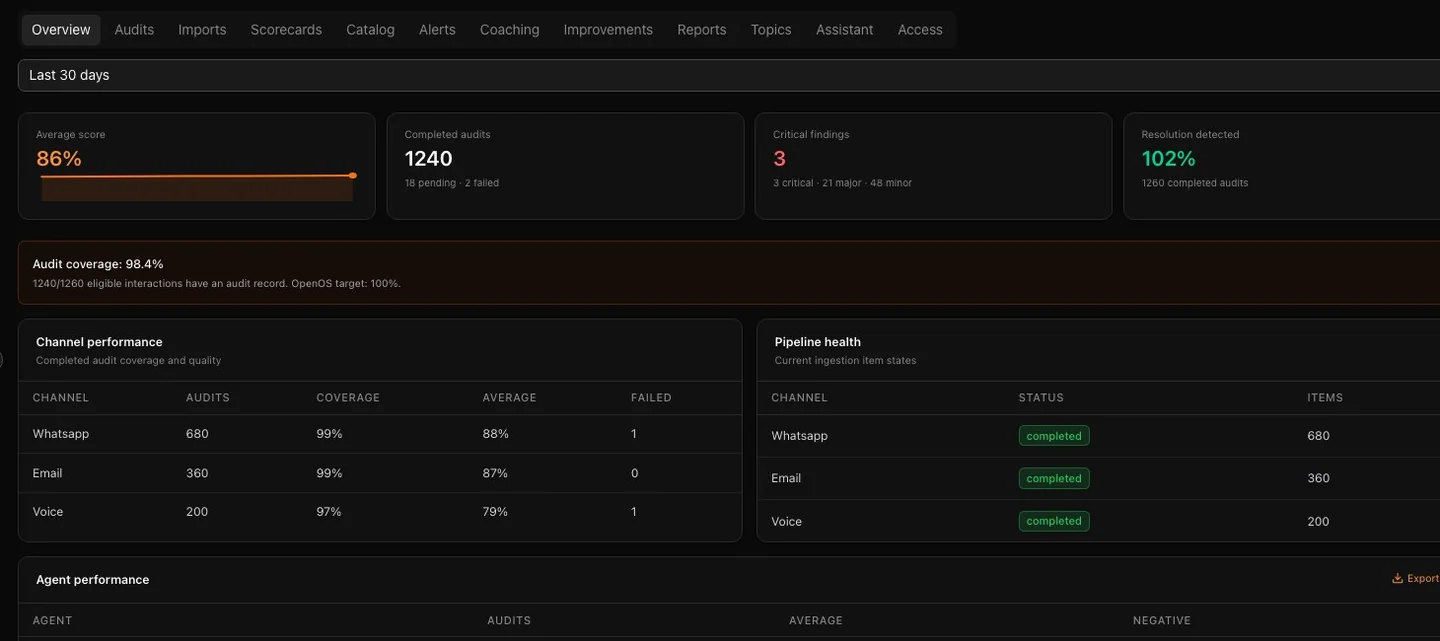Select the Topics tab
This screenshot has width=1440, height=641.
click(x=771, y=30)
